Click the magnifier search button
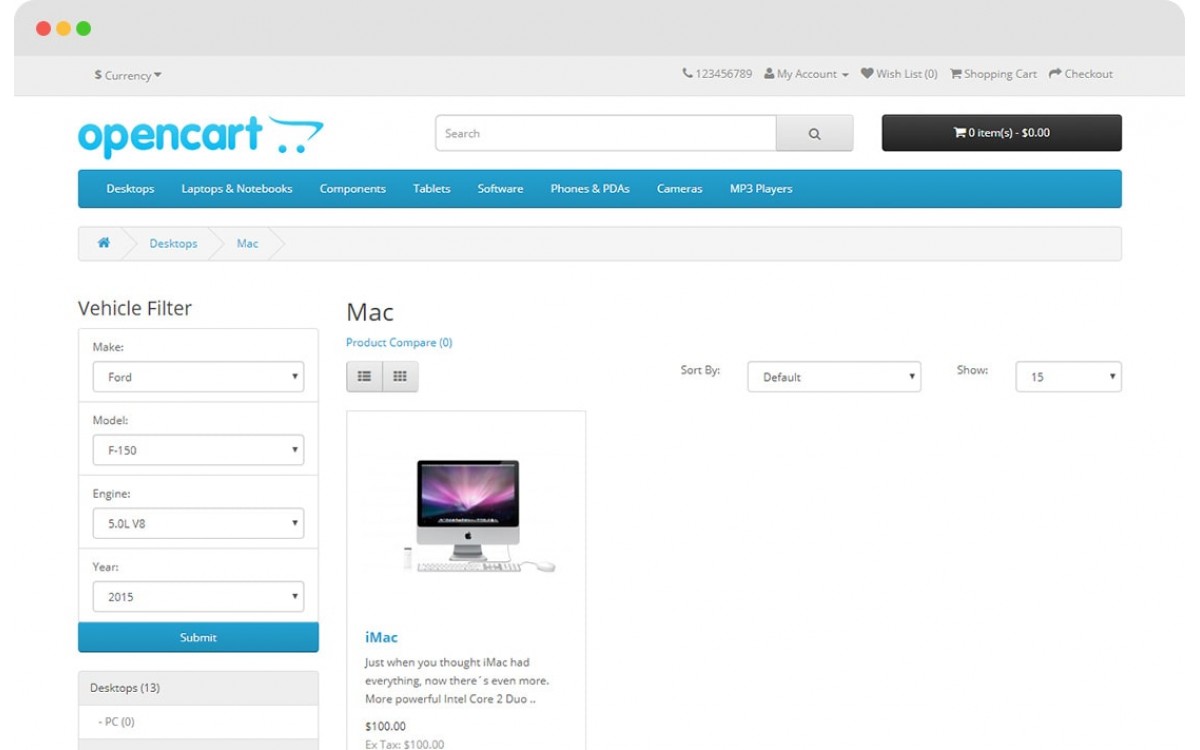 point(815,133)
